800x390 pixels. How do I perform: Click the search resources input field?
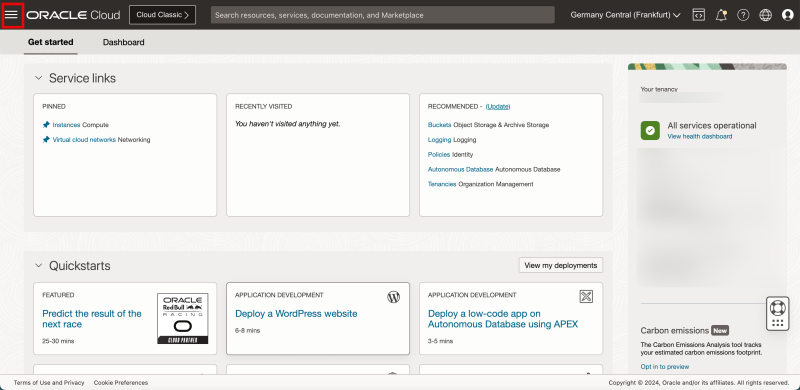tap(383, 15)
